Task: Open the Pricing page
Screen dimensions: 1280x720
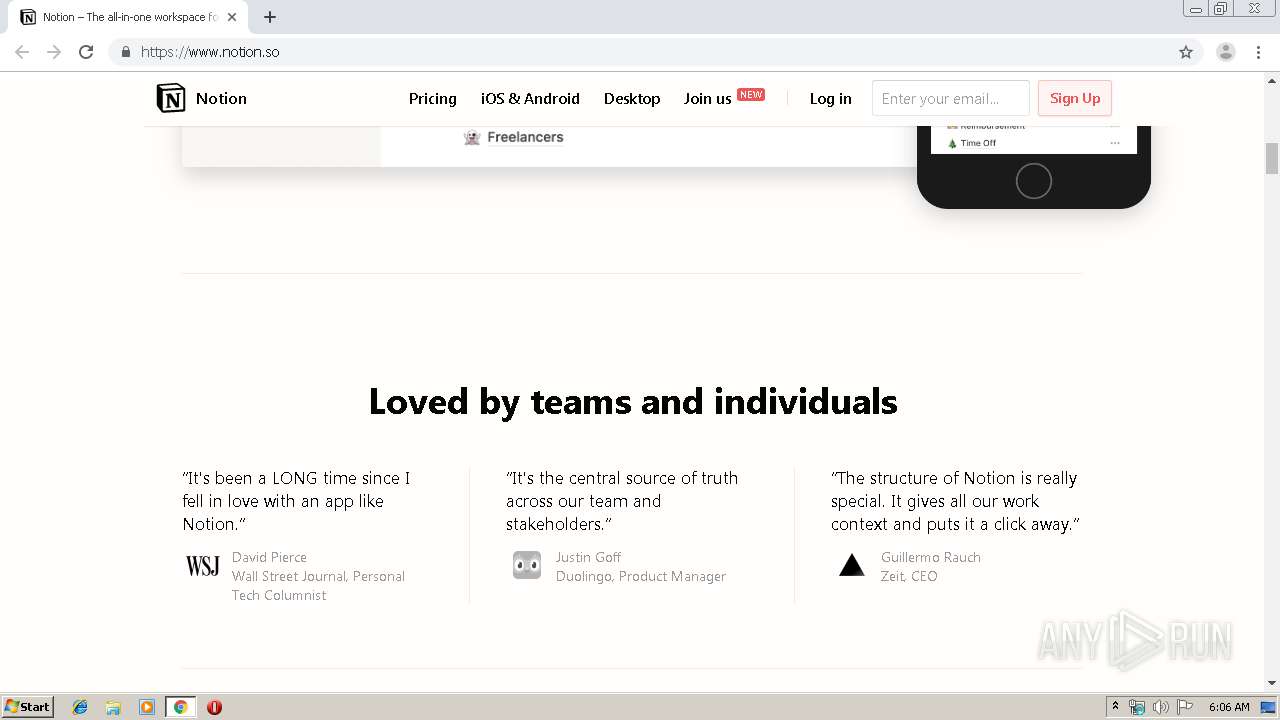Action: [x=432, y=98]
